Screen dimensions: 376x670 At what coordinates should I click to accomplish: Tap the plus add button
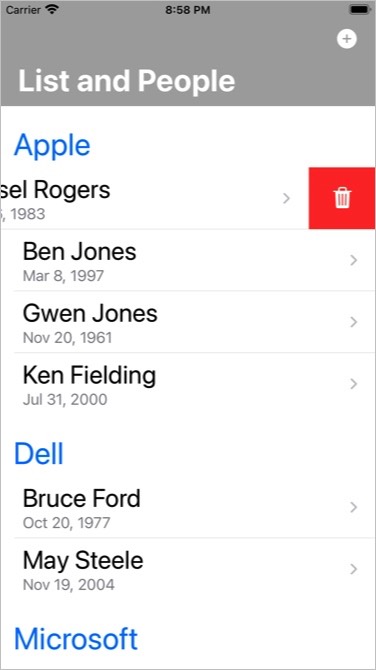tap(347, 39)
